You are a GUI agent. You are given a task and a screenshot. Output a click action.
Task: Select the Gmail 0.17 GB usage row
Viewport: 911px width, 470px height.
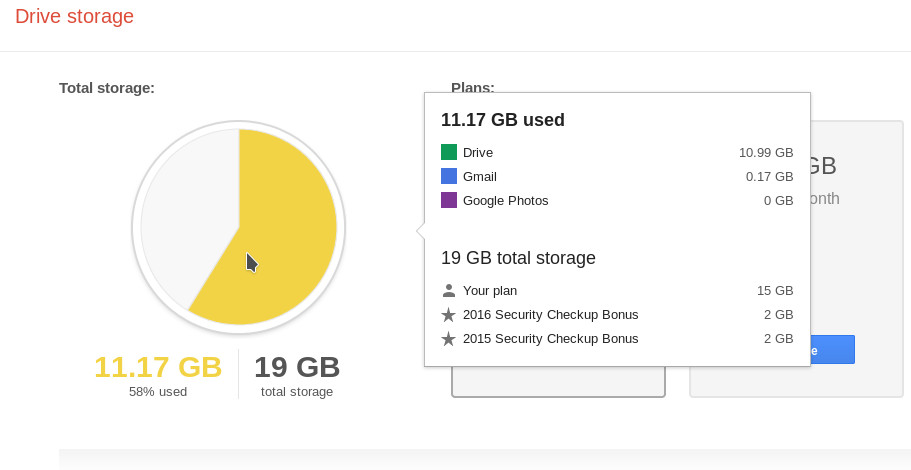pyautogui.click(x=617, y=176)
